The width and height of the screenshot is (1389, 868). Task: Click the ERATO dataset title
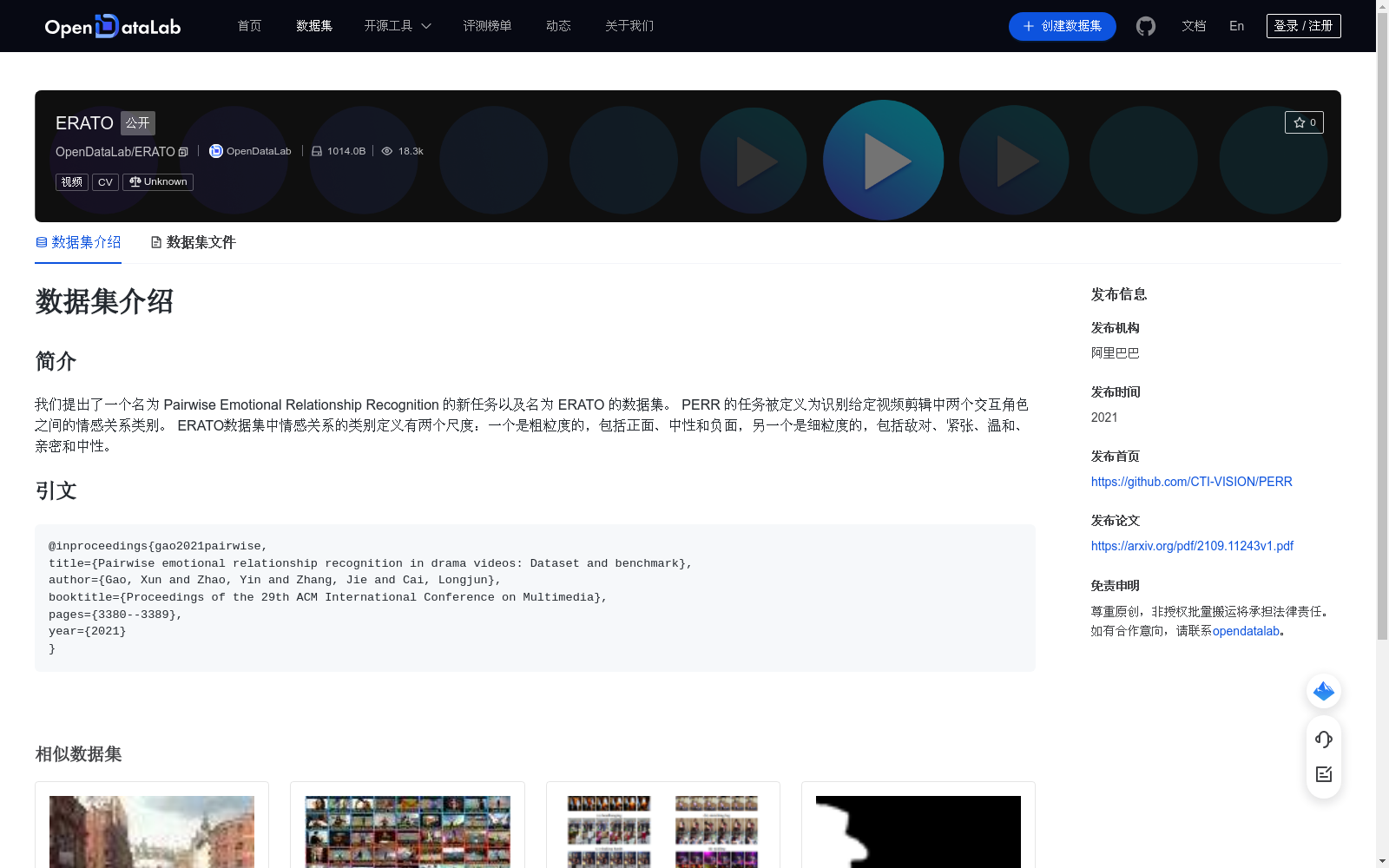[84, 123]
